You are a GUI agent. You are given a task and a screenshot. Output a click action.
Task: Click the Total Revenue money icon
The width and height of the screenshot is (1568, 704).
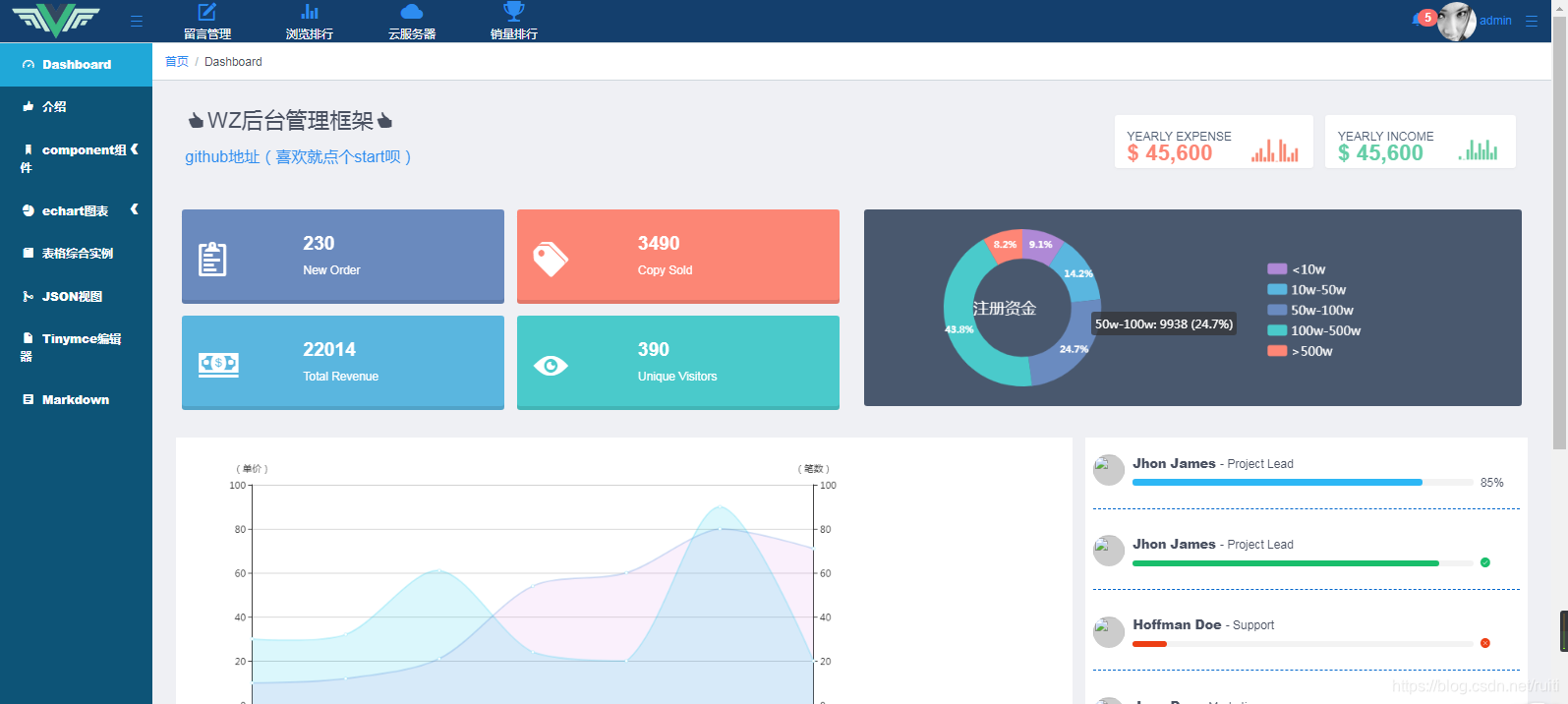(218, 365)
